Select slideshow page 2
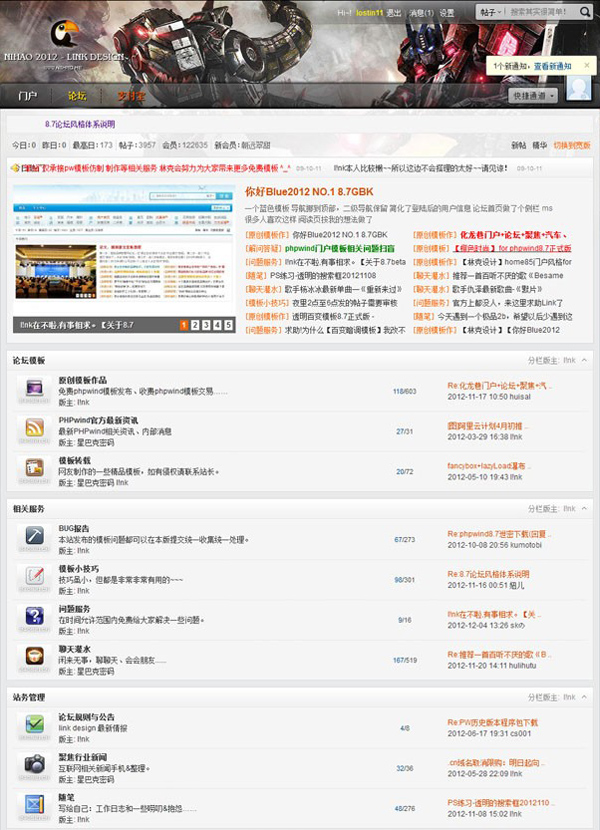Viewport: 600px width, 830px height. (x=195, y=325)
